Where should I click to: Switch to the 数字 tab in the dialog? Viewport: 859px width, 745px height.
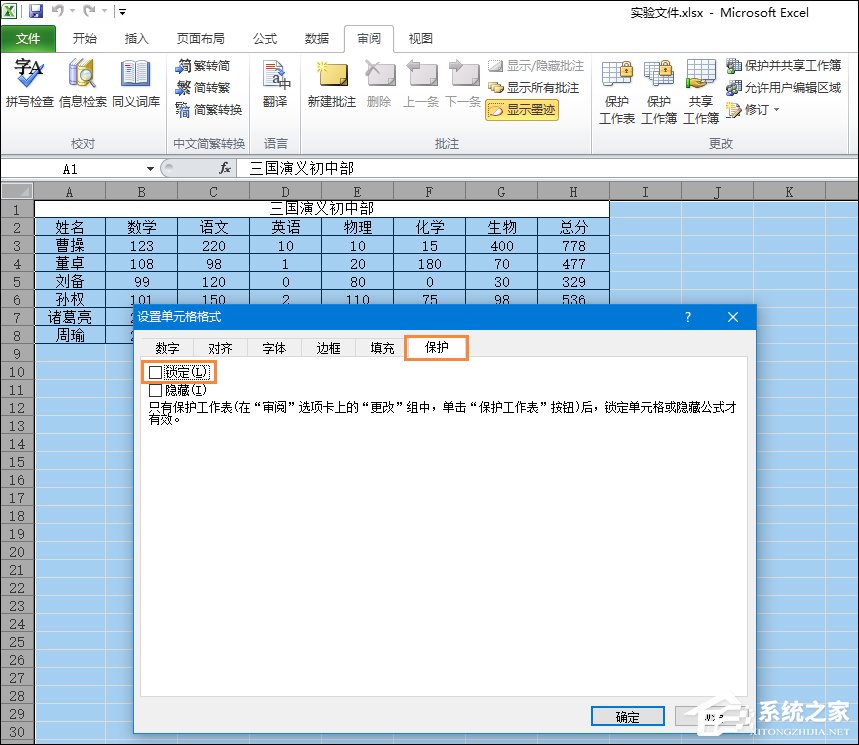[166, 348]
